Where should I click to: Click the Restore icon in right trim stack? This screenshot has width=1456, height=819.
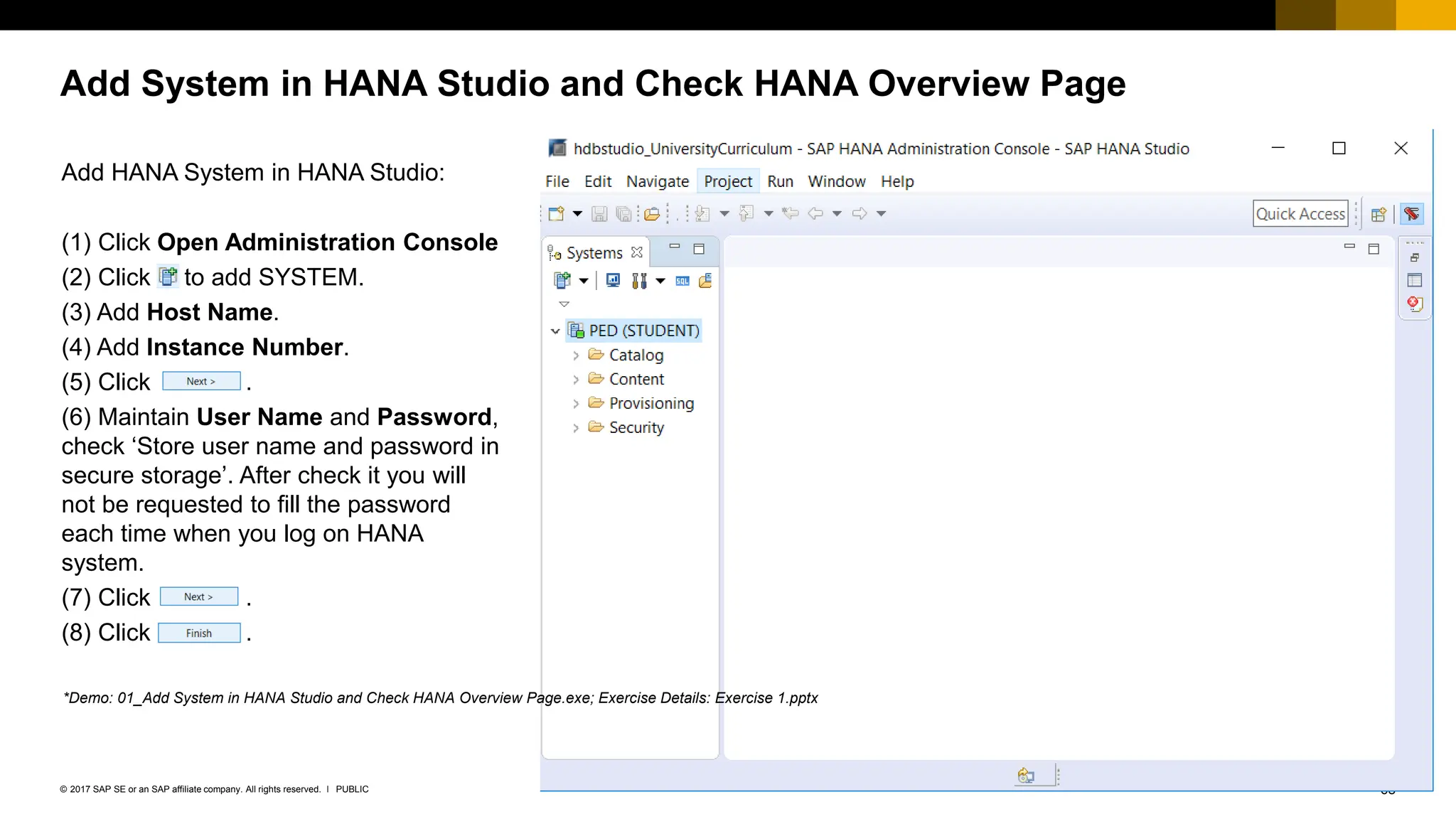[x=1415, y=257]
